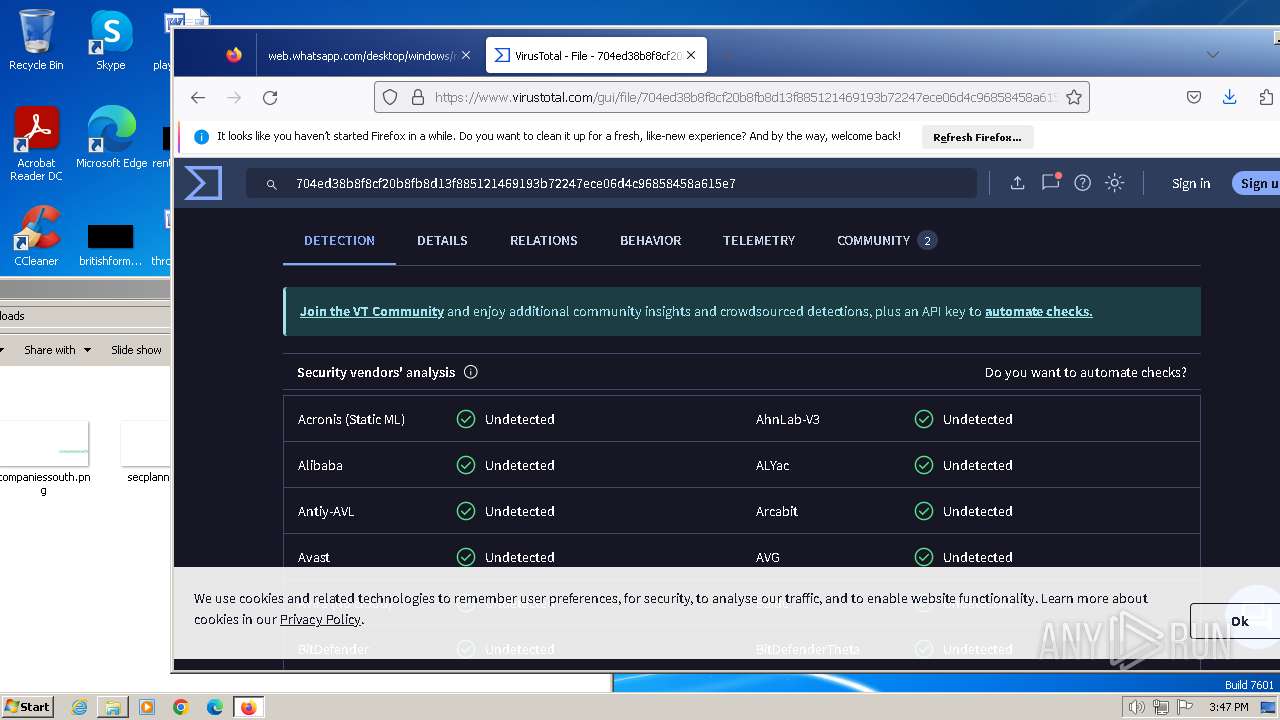Screen dimensions: 1280x720
Task: Open File Explorer from taskbar
Action: [113, 707]
